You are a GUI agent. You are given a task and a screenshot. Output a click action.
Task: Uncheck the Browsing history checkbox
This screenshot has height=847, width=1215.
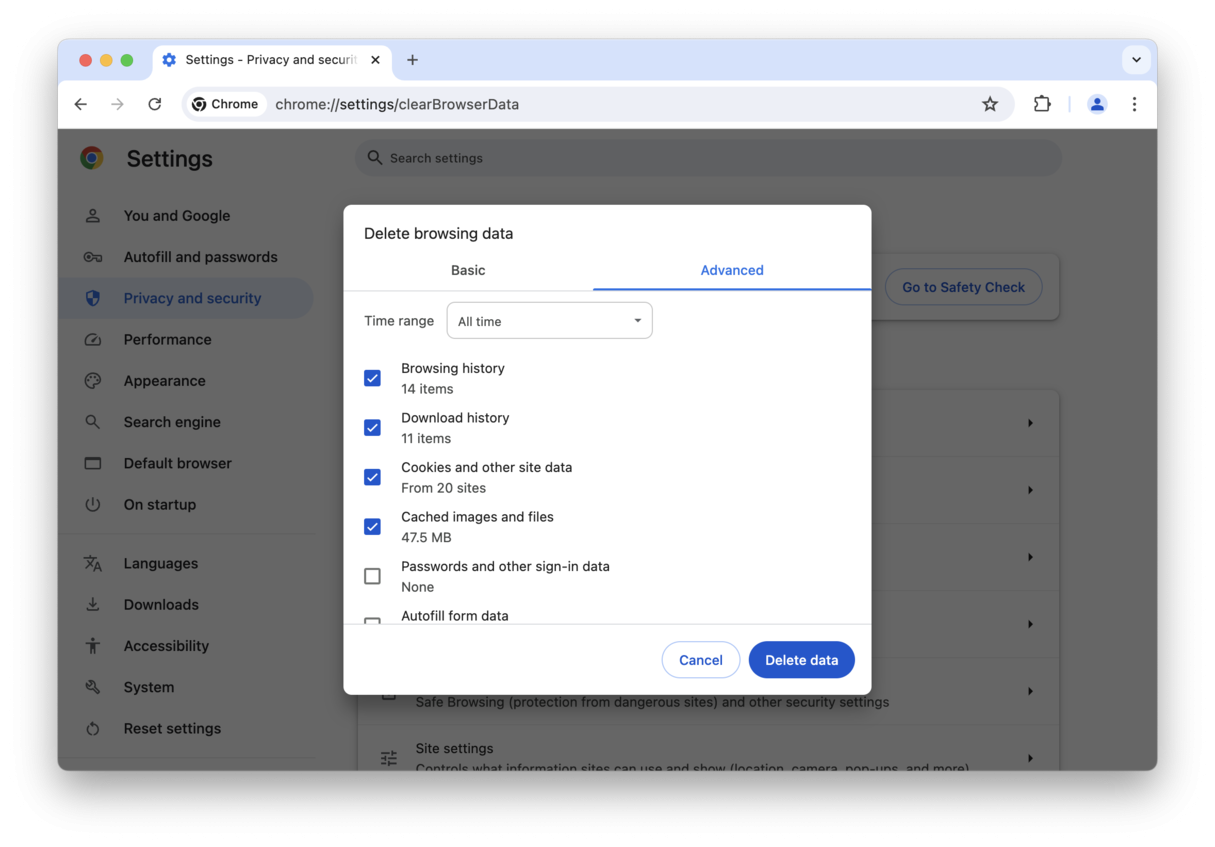[372, 378]
